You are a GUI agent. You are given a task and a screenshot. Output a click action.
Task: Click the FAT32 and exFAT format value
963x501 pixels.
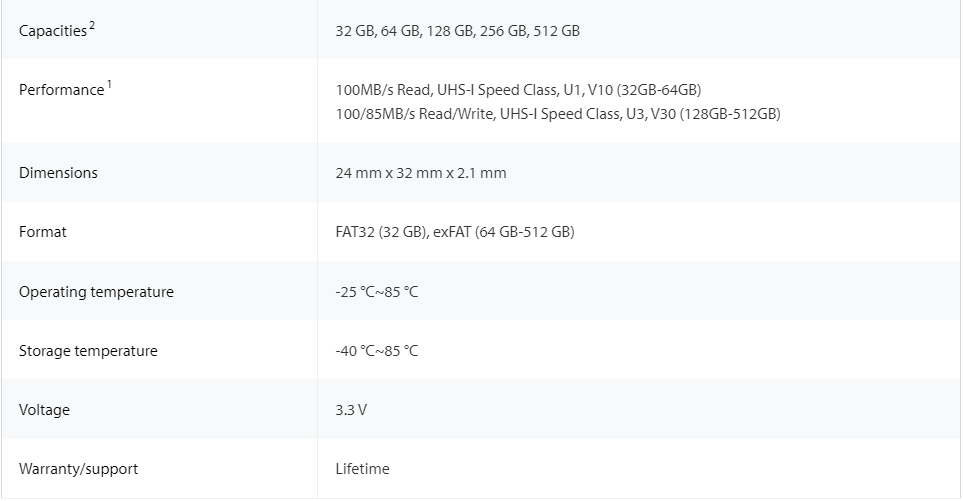point(455,231)
